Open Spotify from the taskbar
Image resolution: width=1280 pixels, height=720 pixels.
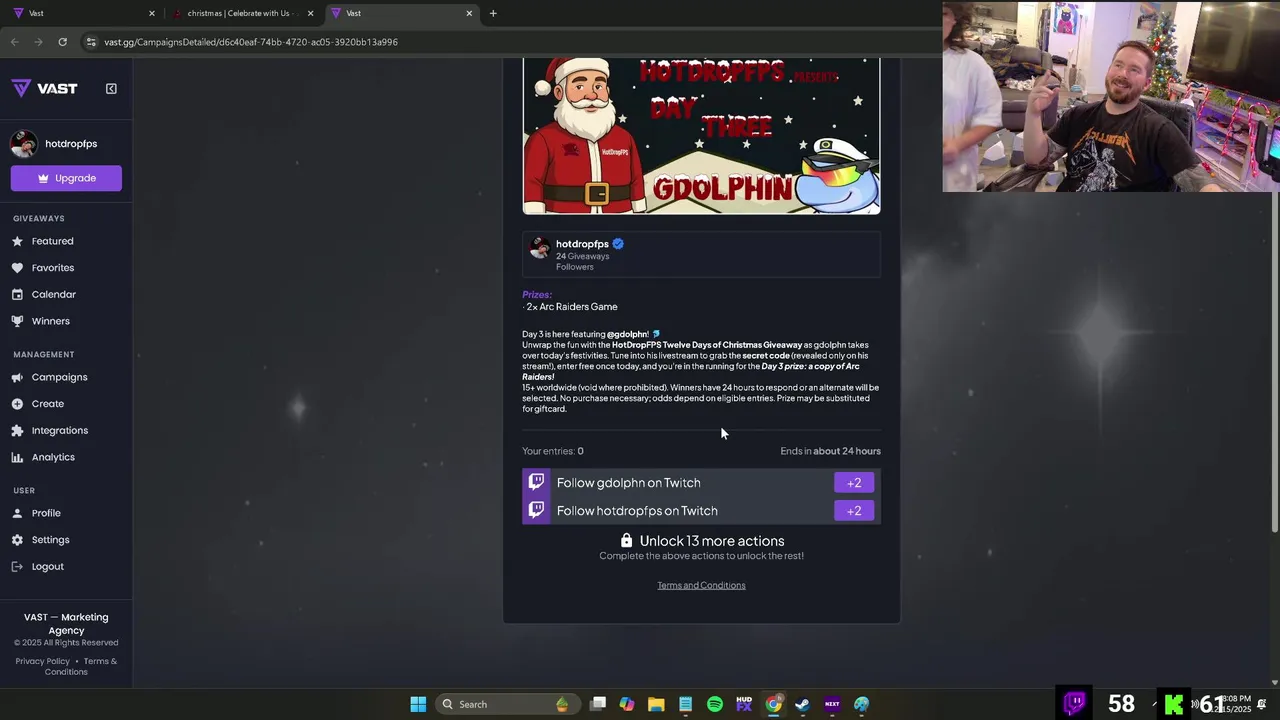click(x=715, y=704)
